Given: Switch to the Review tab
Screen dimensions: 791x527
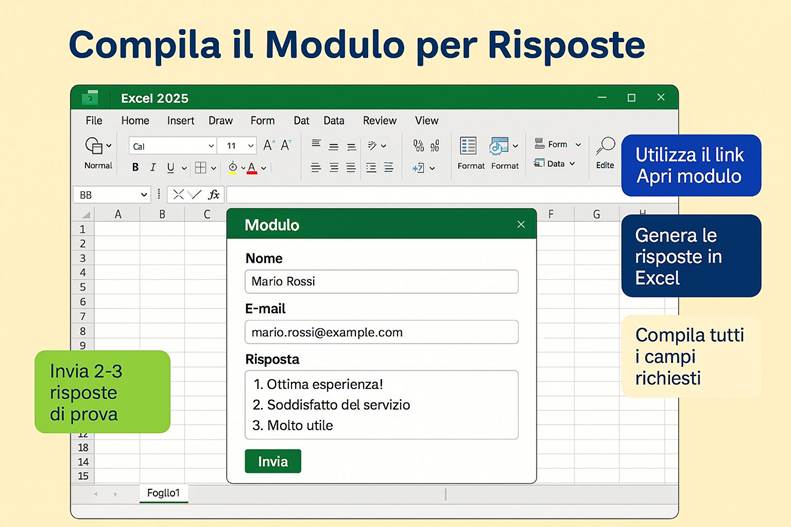Looking at the screenshot, I should pos(379,121).
